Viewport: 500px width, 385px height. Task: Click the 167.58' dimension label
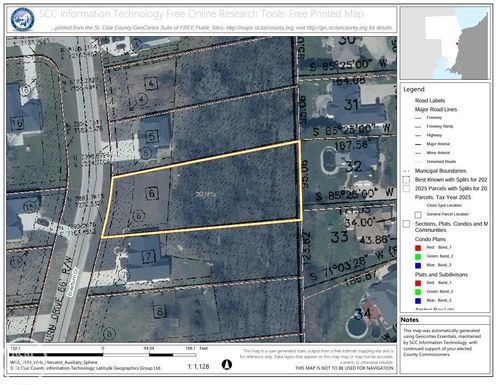coord(353,146)
